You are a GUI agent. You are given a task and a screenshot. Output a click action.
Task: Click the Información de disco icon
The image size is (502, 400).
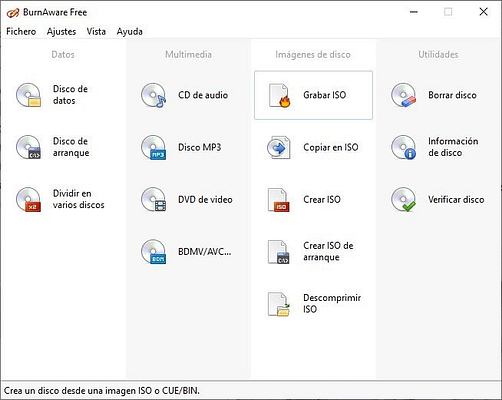coord(404,147)
